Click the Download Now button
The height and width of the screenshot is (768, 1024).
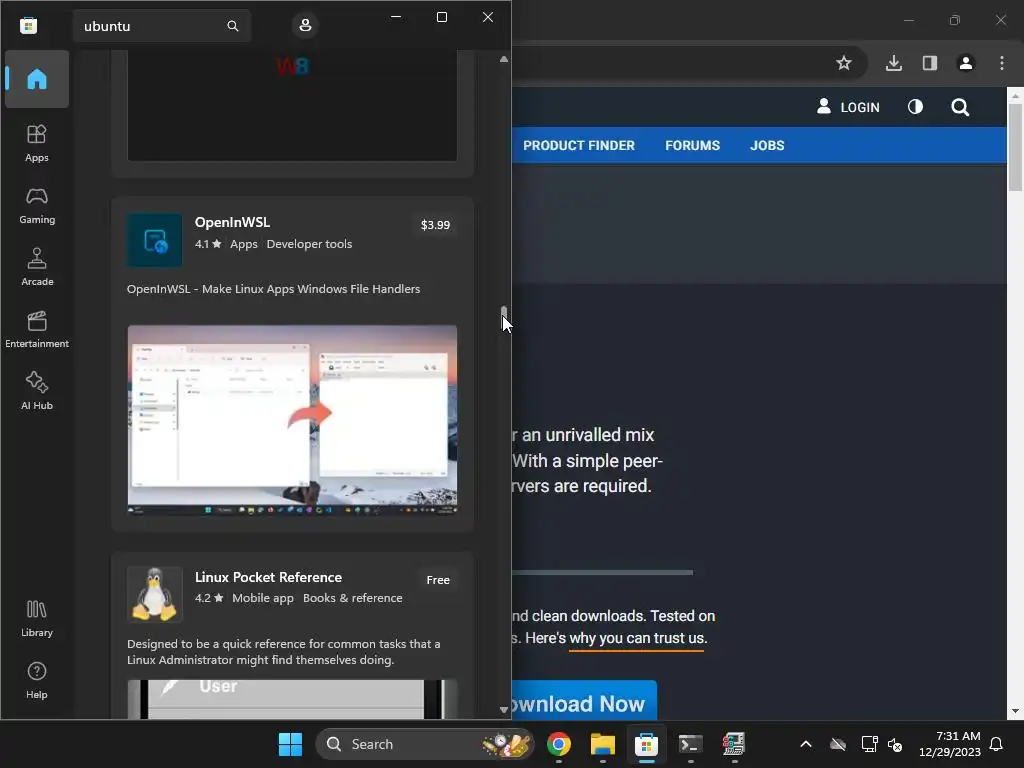pyautogui.click(x=584, y=701)
